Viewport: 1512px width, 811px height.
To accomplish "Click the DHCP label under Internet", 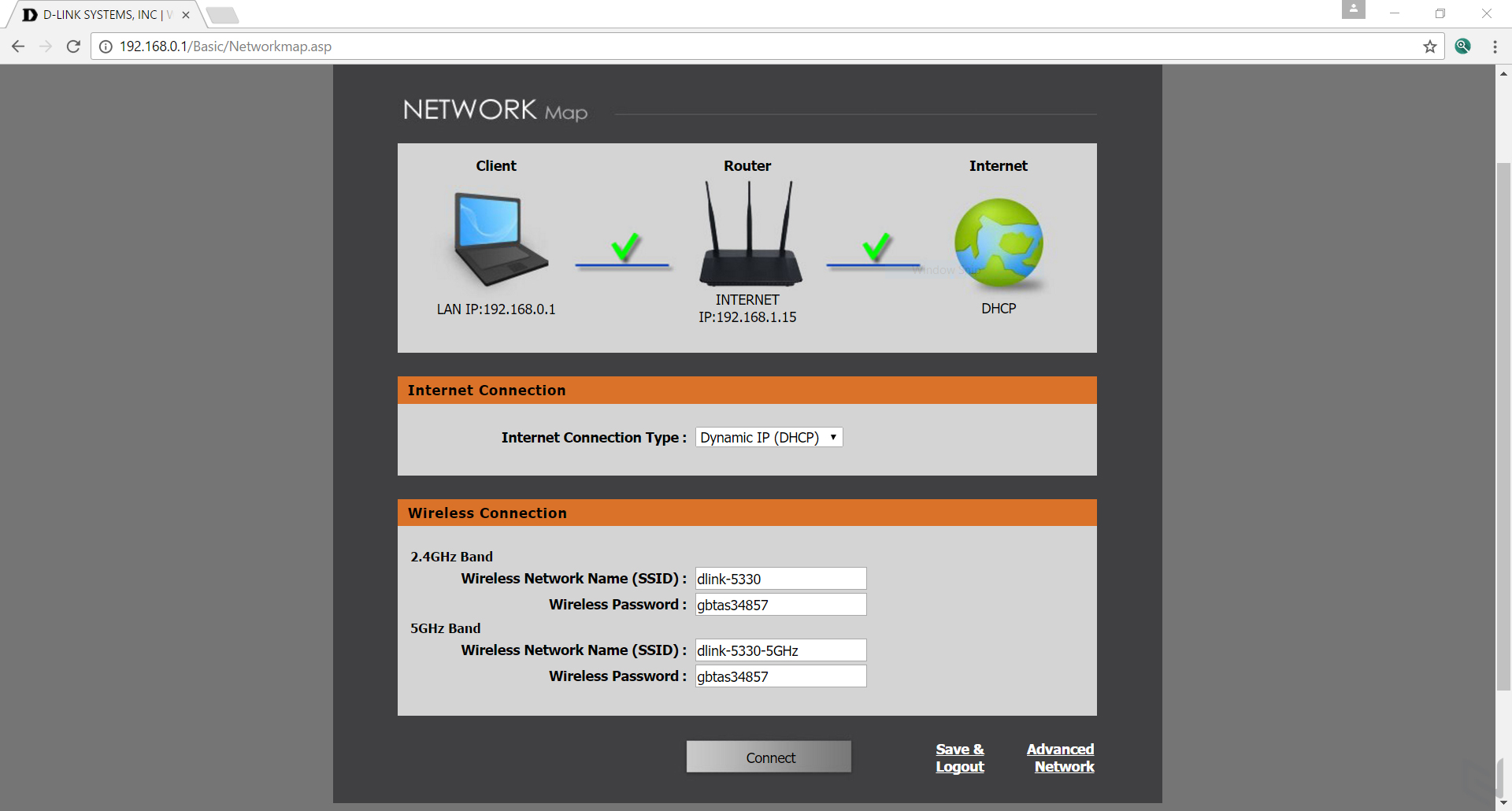I will [x=999, y=309].
